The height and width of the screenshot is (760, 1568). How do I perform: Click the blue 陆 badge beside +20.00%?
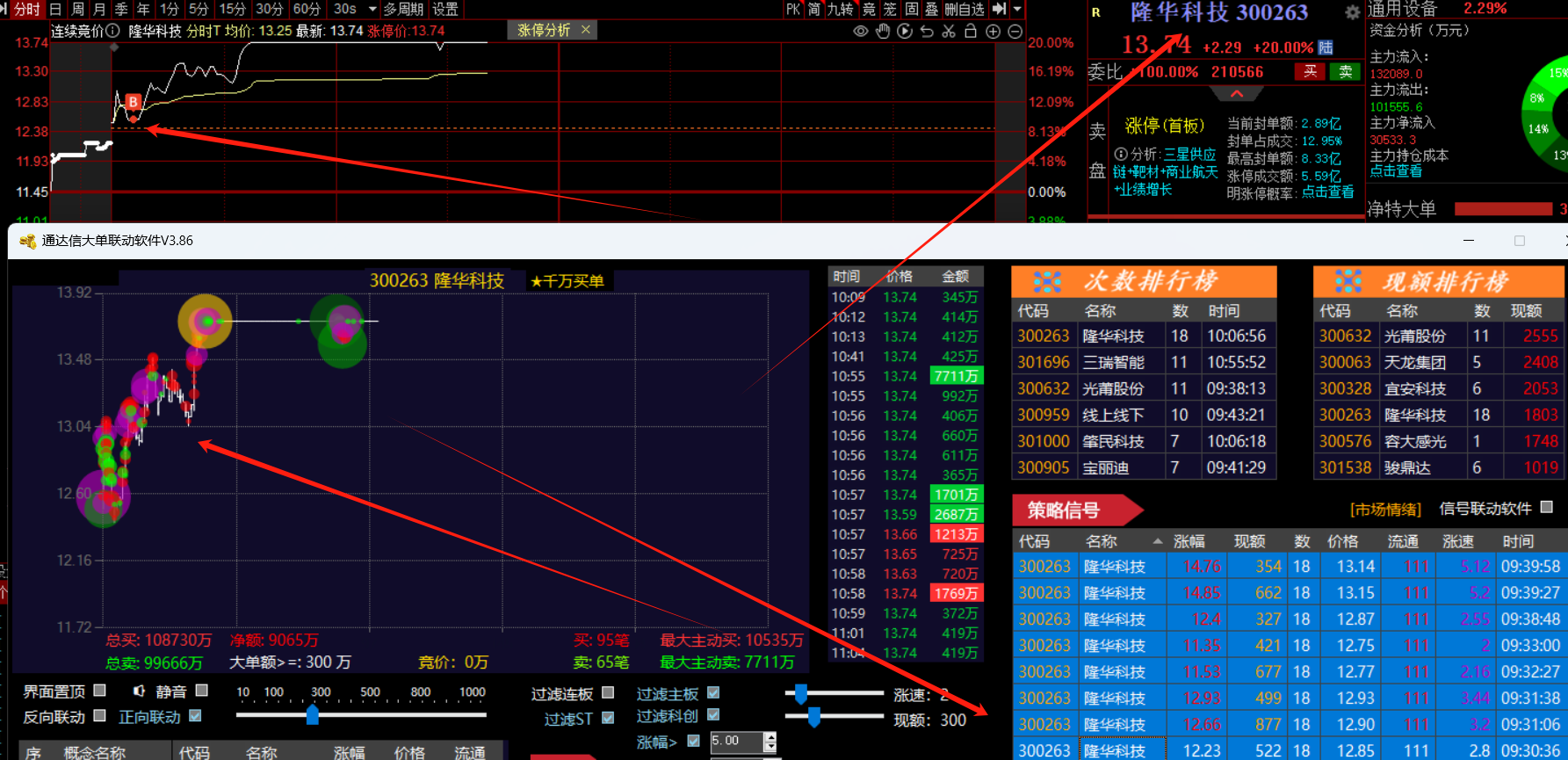1326,47
